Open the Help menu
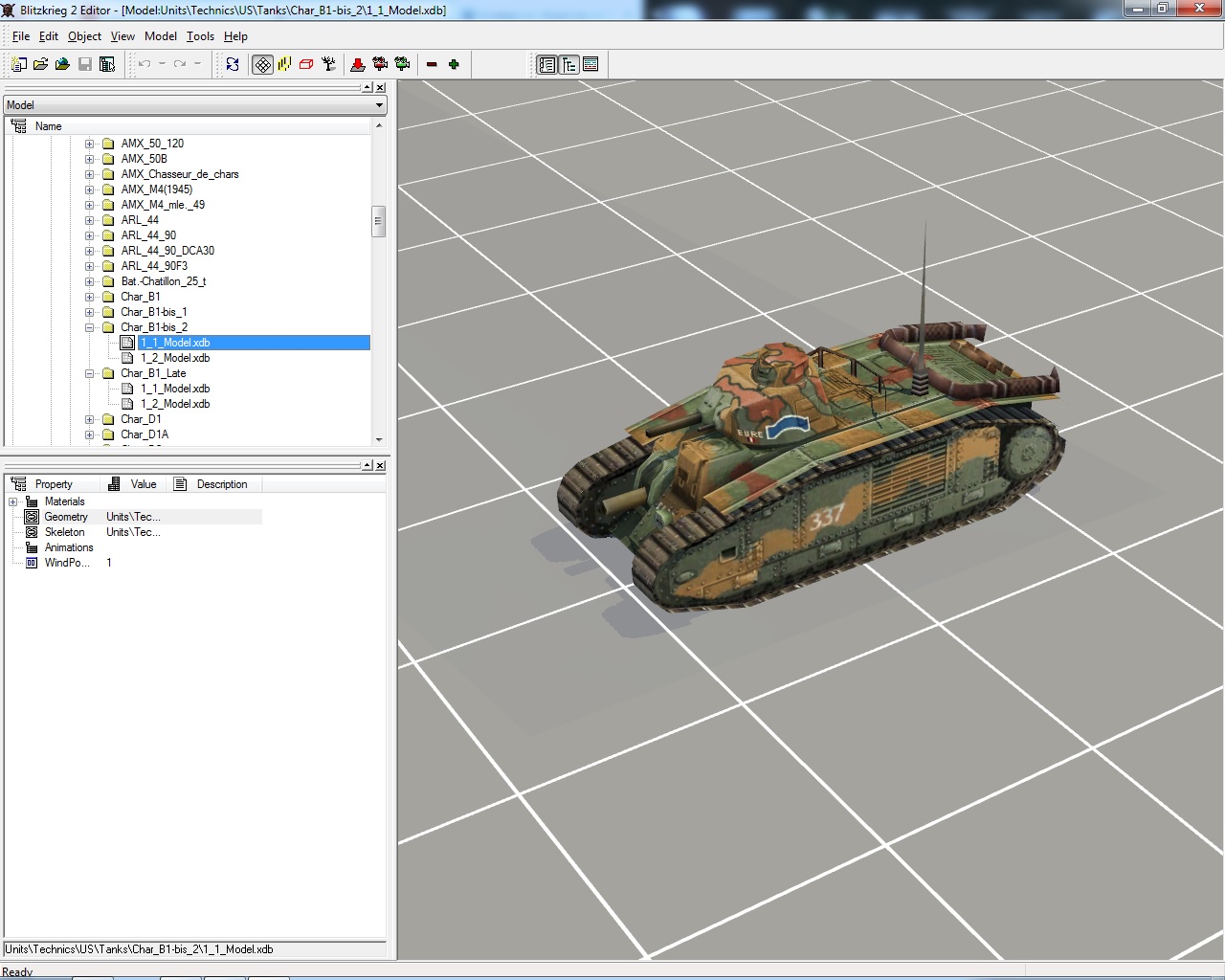 [x=235, y=36]
